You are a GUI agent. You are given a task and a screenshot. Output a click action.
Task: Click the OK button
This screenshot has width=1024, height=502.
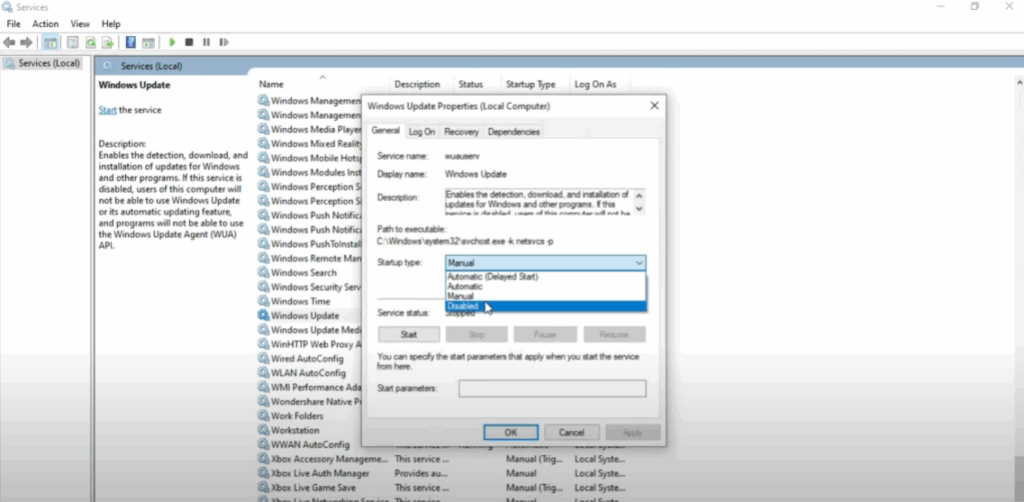coord(511,432)
